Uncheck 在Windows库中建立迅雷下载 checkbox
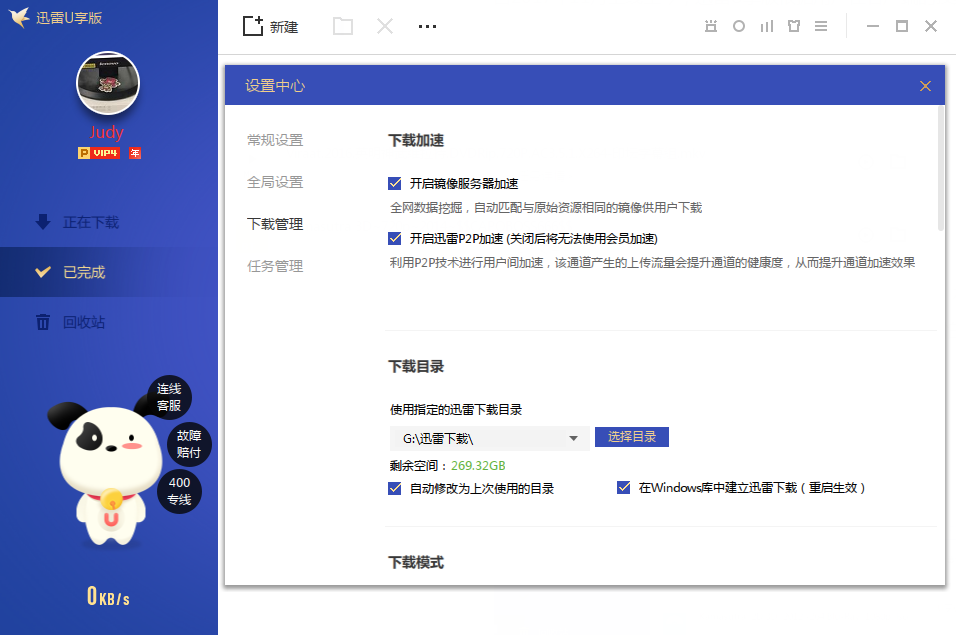The height and width of the screenshot is (635, 956). pyautogui.click(x=623, y=488)
